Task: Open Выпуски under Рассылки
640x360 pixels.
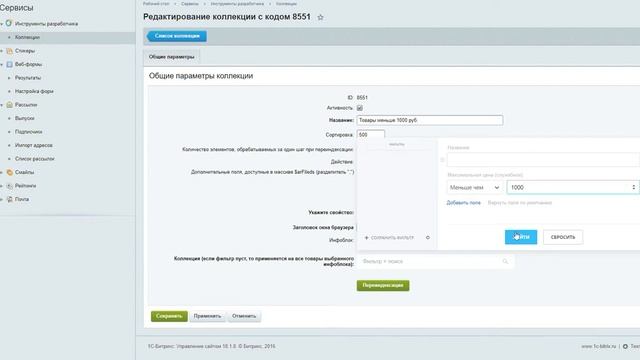Action: [24, 118]
